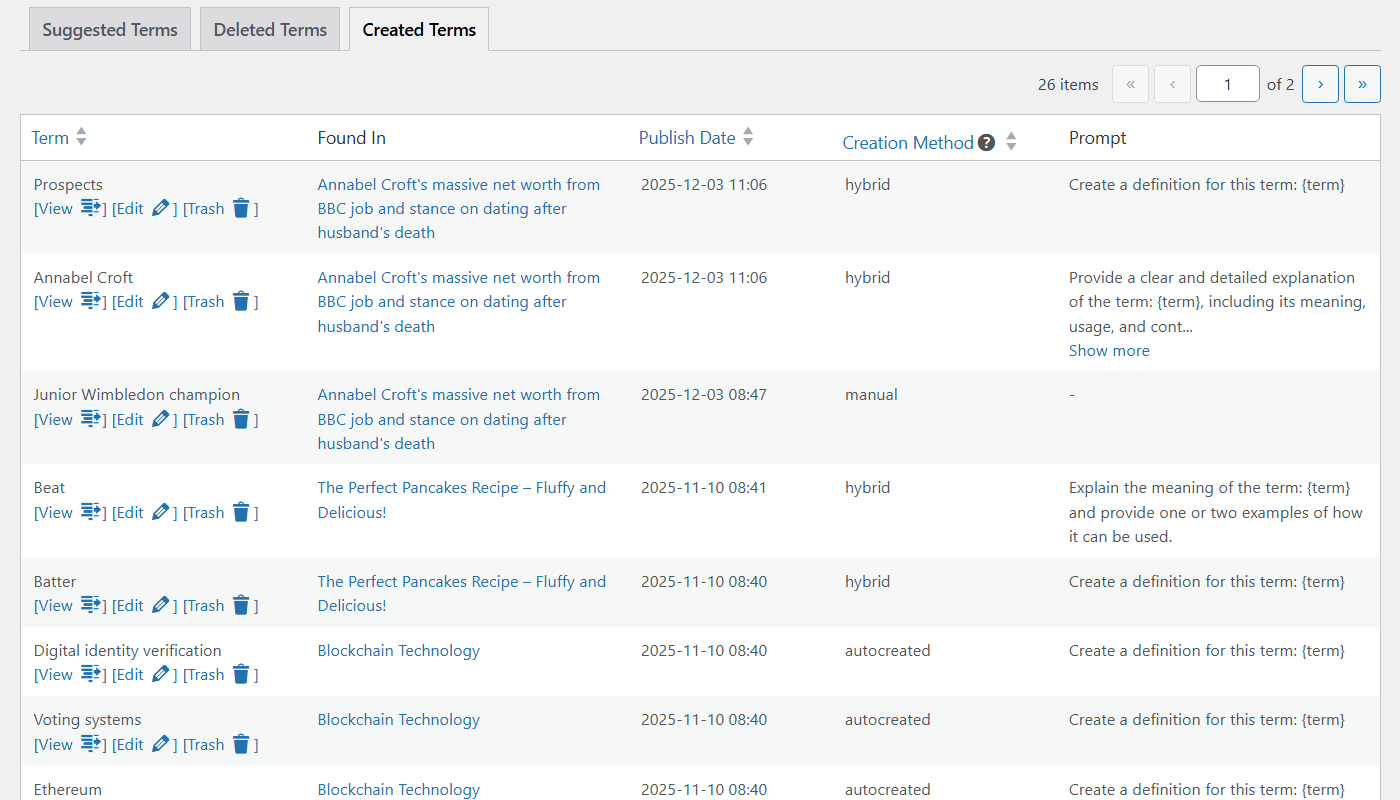Jump to the last page of terms
This screenshot has width=1400, height=800.
[1362, 84]
